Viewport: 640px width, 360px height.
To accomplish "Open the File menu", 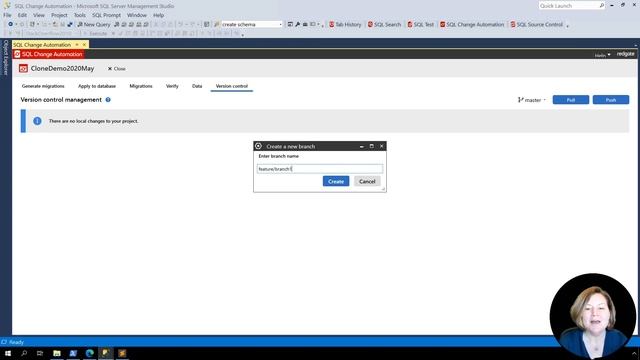I will click(x=7, y=15).
